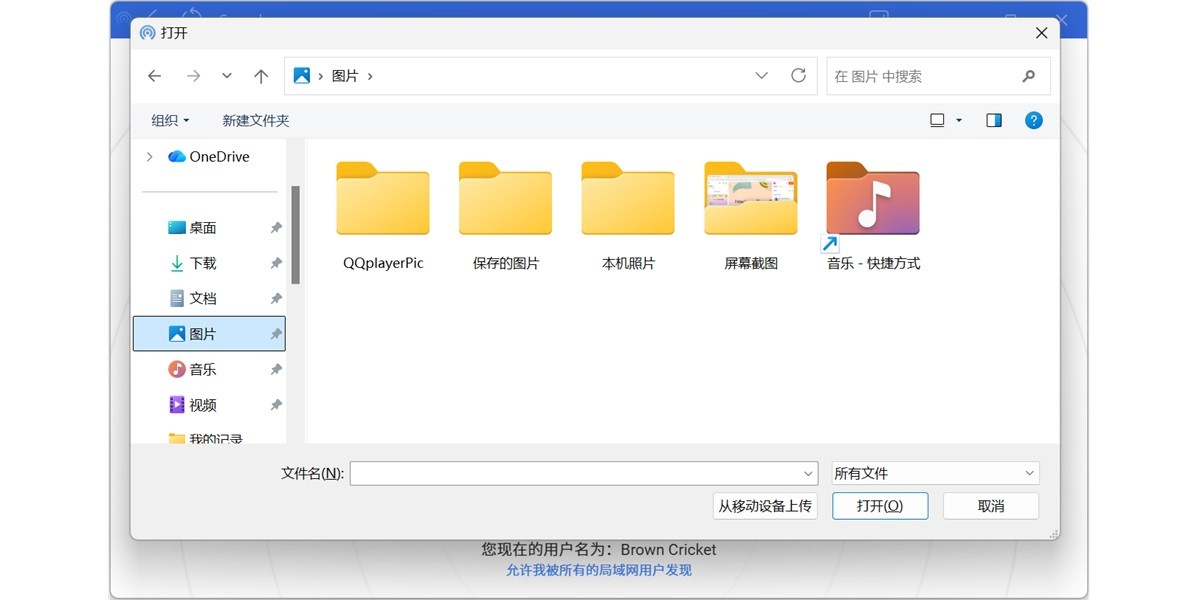This screenshot has width=1200, height=600.
Task: Open help via the question mark icon
Action: [x=1033, y=119]
